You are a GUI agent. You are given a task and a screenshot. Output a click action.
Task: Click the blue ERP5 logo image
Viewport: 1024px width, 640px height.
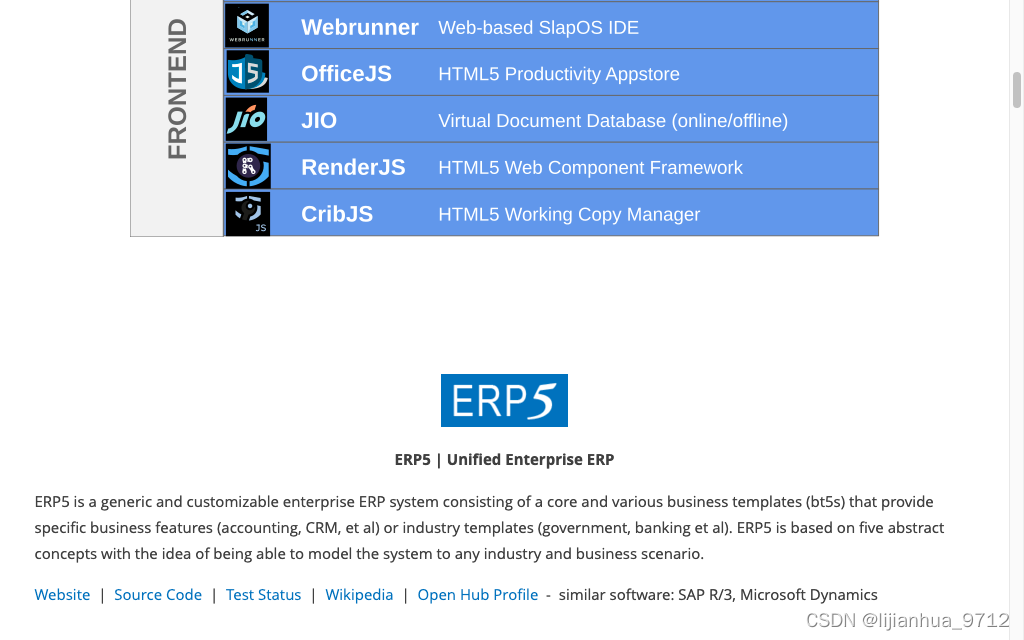point(504,400)
